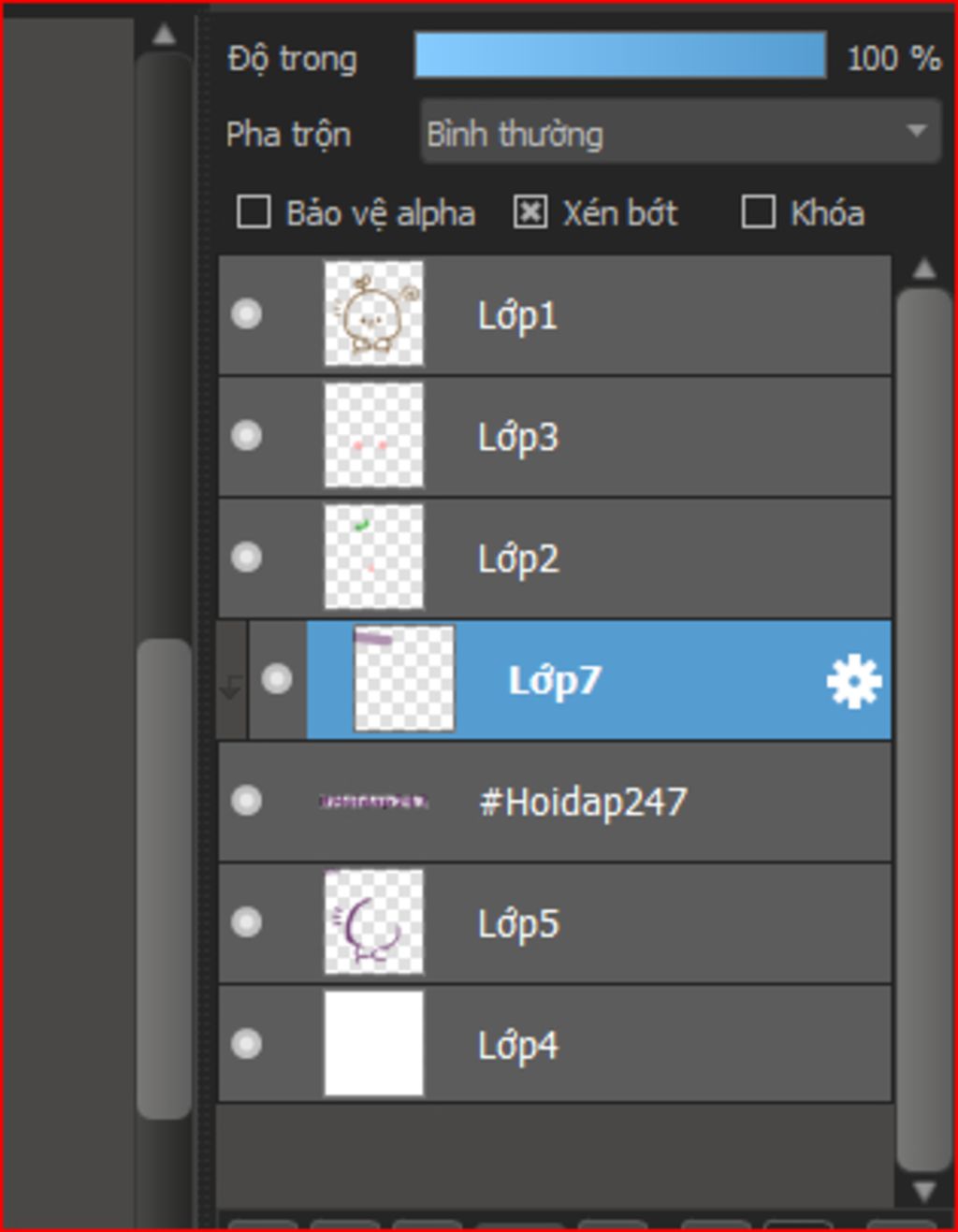Uncheck the Xén bớt checkbox
This screenshot has height=1232, width=958.
(x=530, y=212)
